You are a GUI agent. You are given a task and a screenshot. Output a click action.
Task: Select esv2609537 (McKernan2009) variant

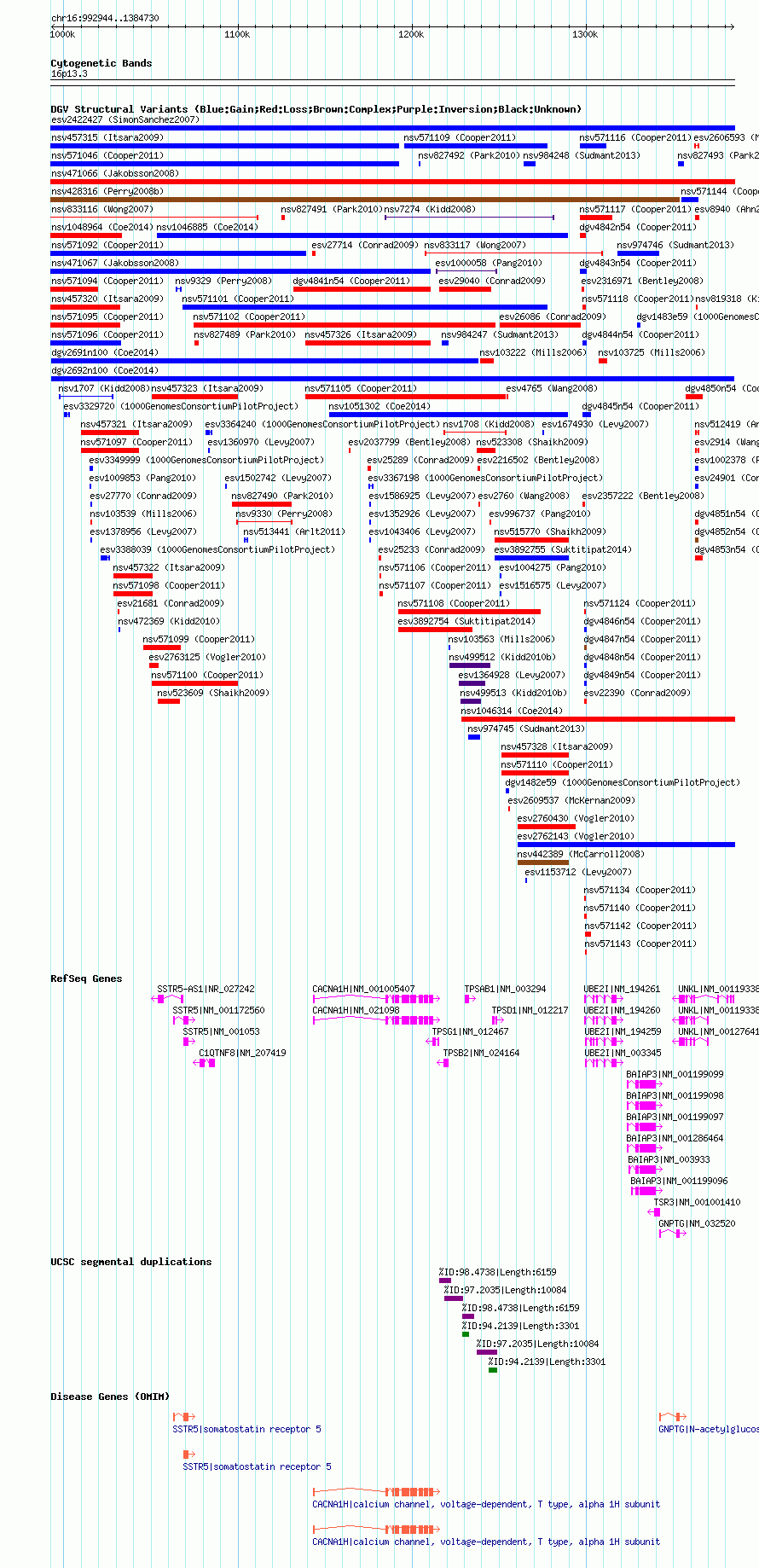(x=571, y=800)
